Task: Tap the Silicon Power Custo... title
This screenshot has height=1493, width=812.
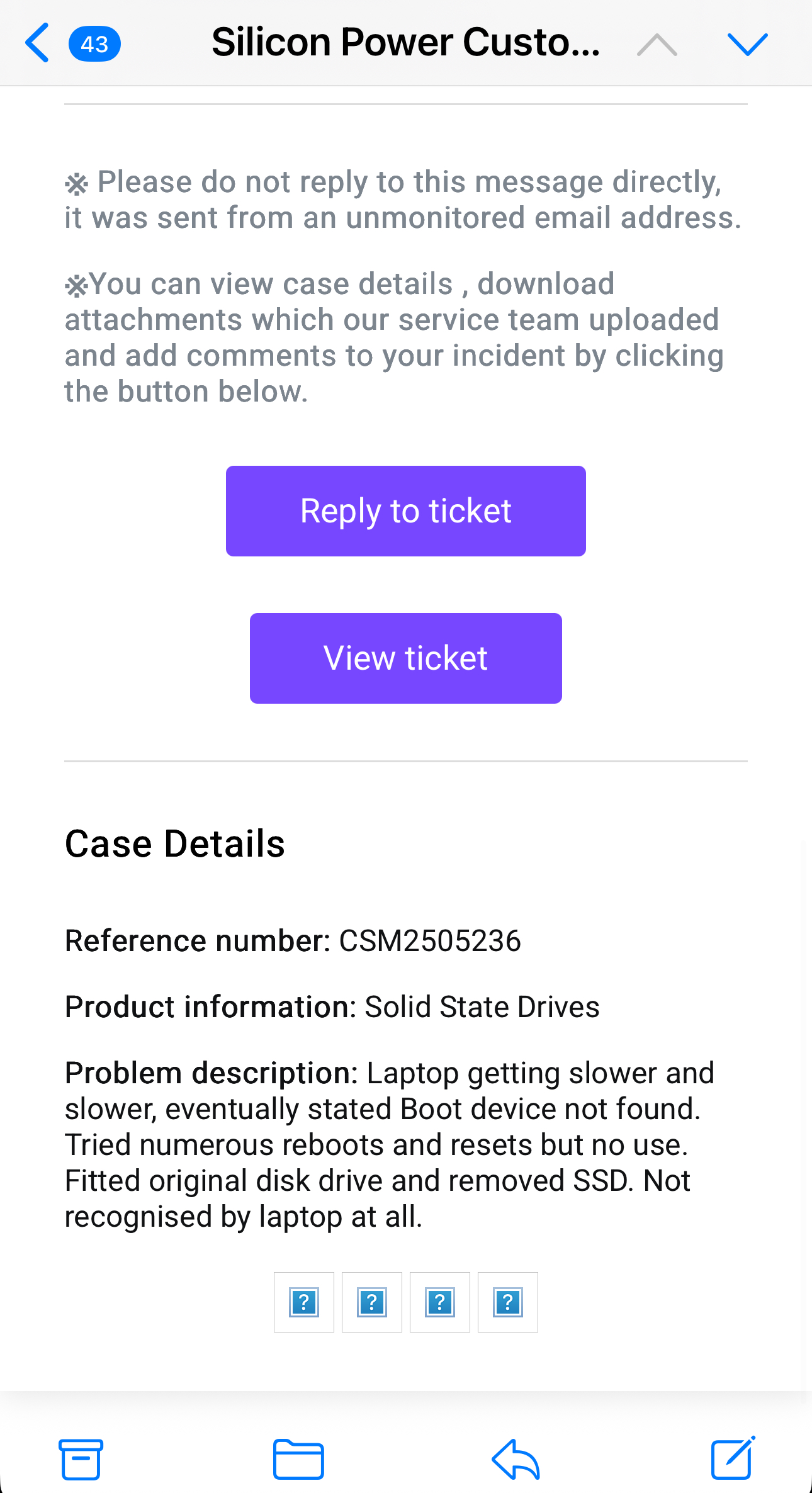Action: pos(405,43)
